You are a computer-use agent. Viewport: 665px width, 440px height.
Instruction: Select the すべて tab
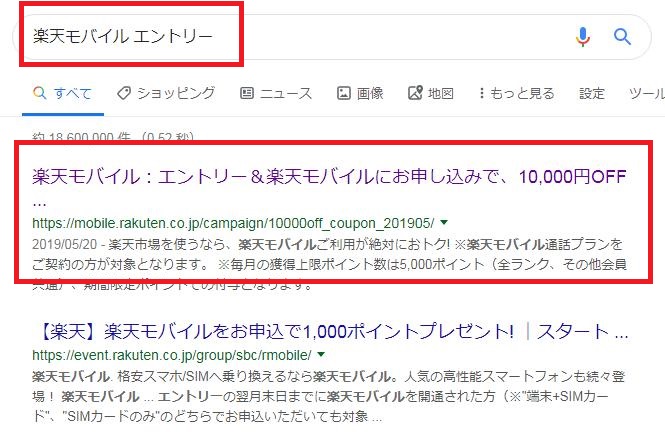click(63, 93)
